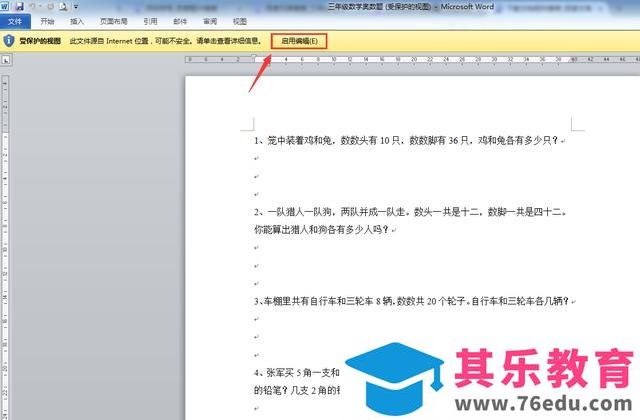The image size is (640, 420).
Task: Click the Protected View shield icon
Action: (9, 41)
